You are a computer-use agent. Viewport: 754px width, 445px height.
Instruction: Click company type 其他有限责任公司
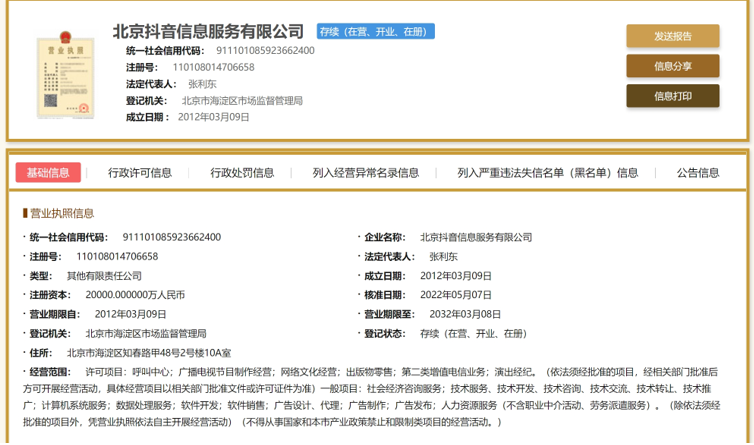pyautogui.click(x=104, y=276)
